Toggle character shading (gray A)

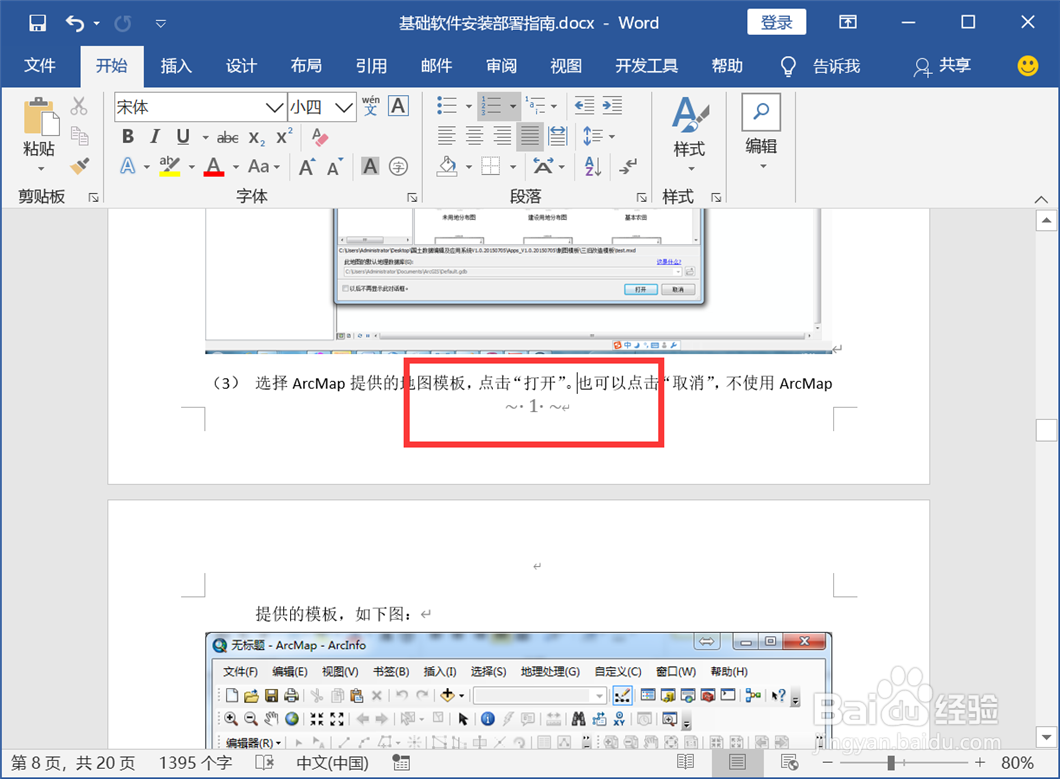[370, 166]
